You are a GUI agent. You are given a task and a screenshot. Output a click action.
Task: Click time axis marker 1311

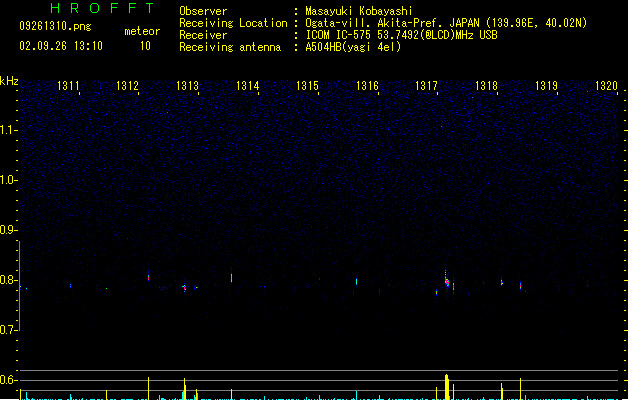click(68, 86)
